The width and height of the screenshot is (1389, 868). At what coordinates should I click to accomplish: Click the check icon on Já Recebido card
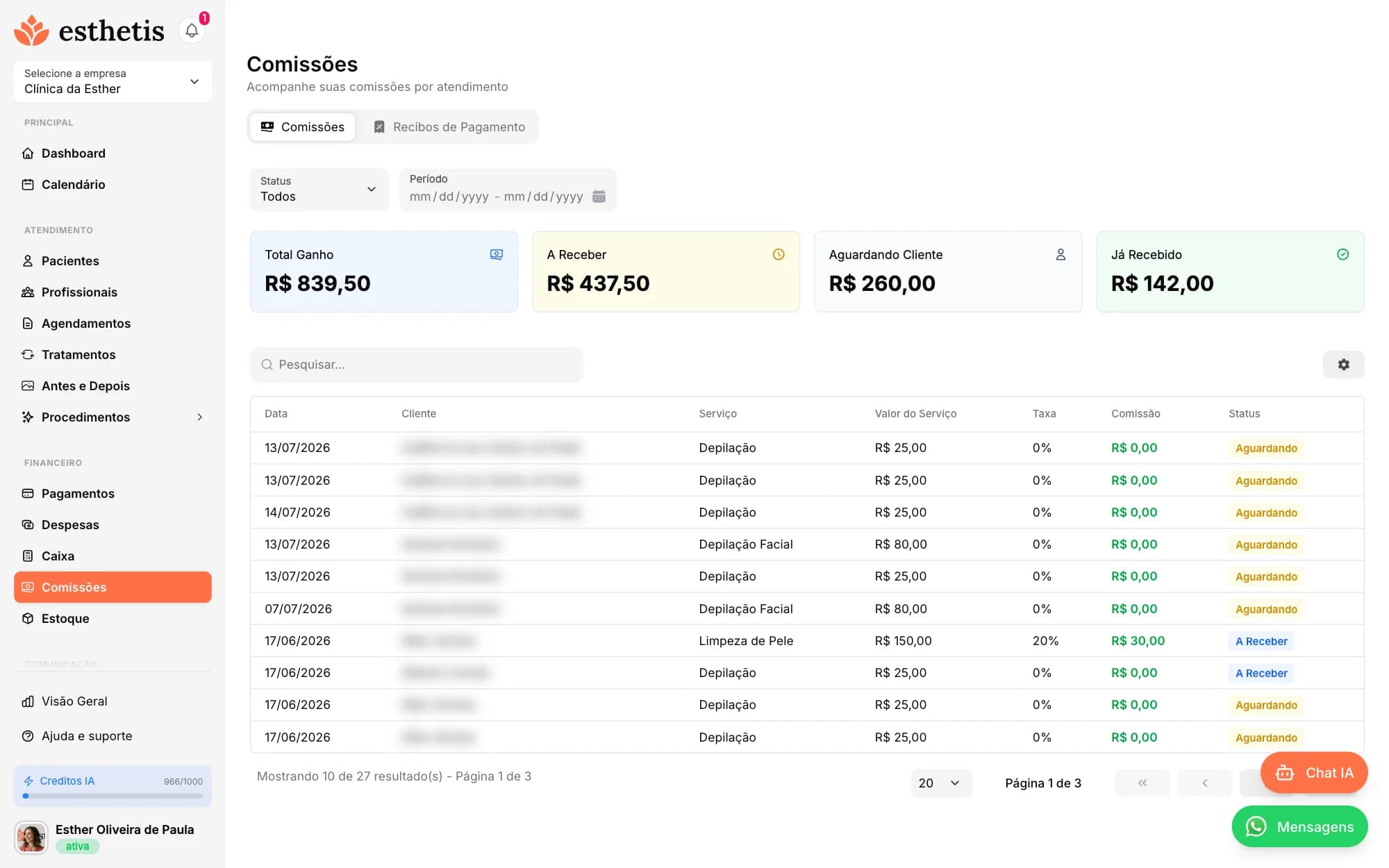1342,254
